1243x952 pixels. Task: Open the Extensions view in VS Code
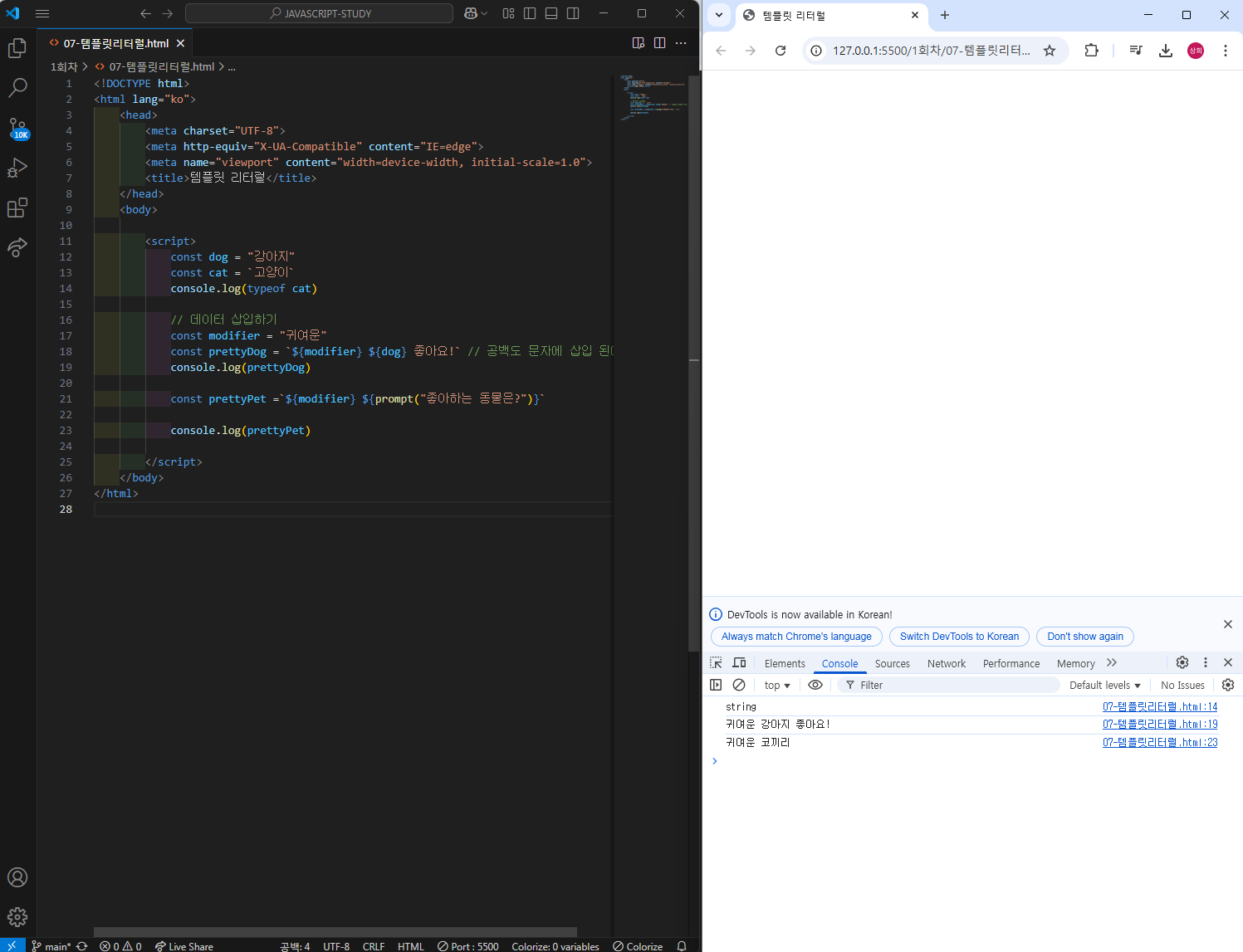(x=17, y=207)
